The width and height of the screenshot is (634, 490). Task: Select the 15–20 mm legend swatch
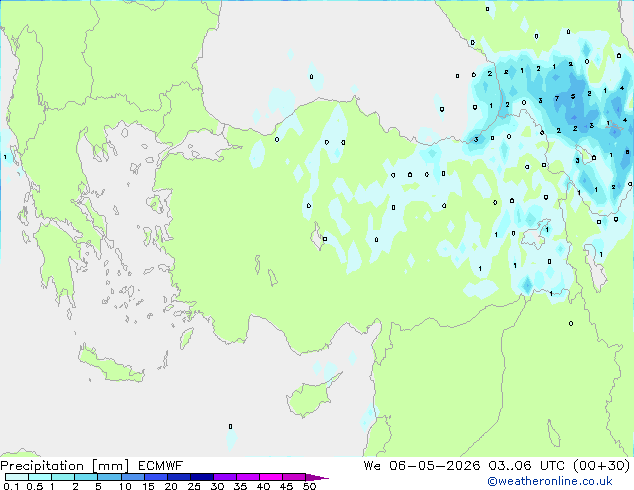tap(156, 477)
